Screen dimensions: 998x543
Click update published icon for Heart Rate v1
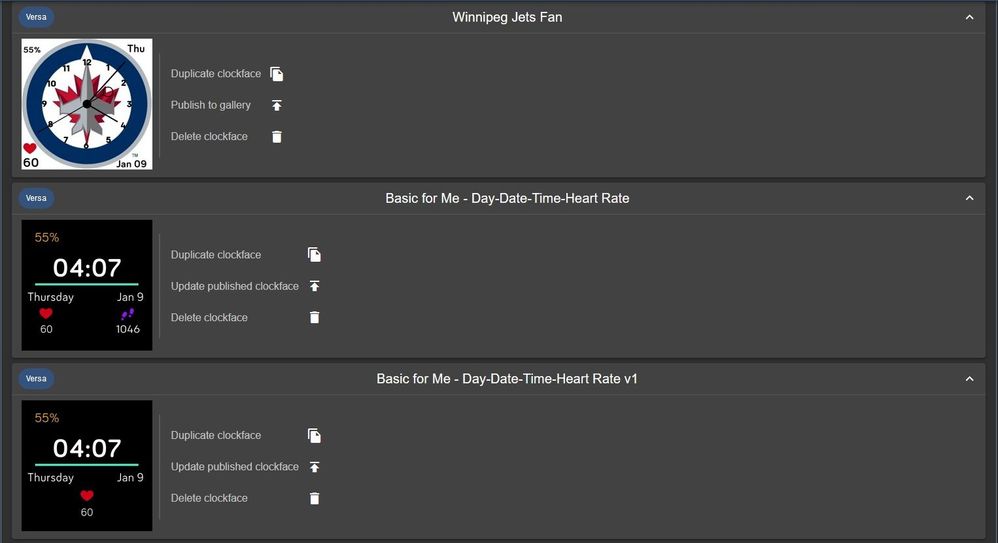click(314, 467)
